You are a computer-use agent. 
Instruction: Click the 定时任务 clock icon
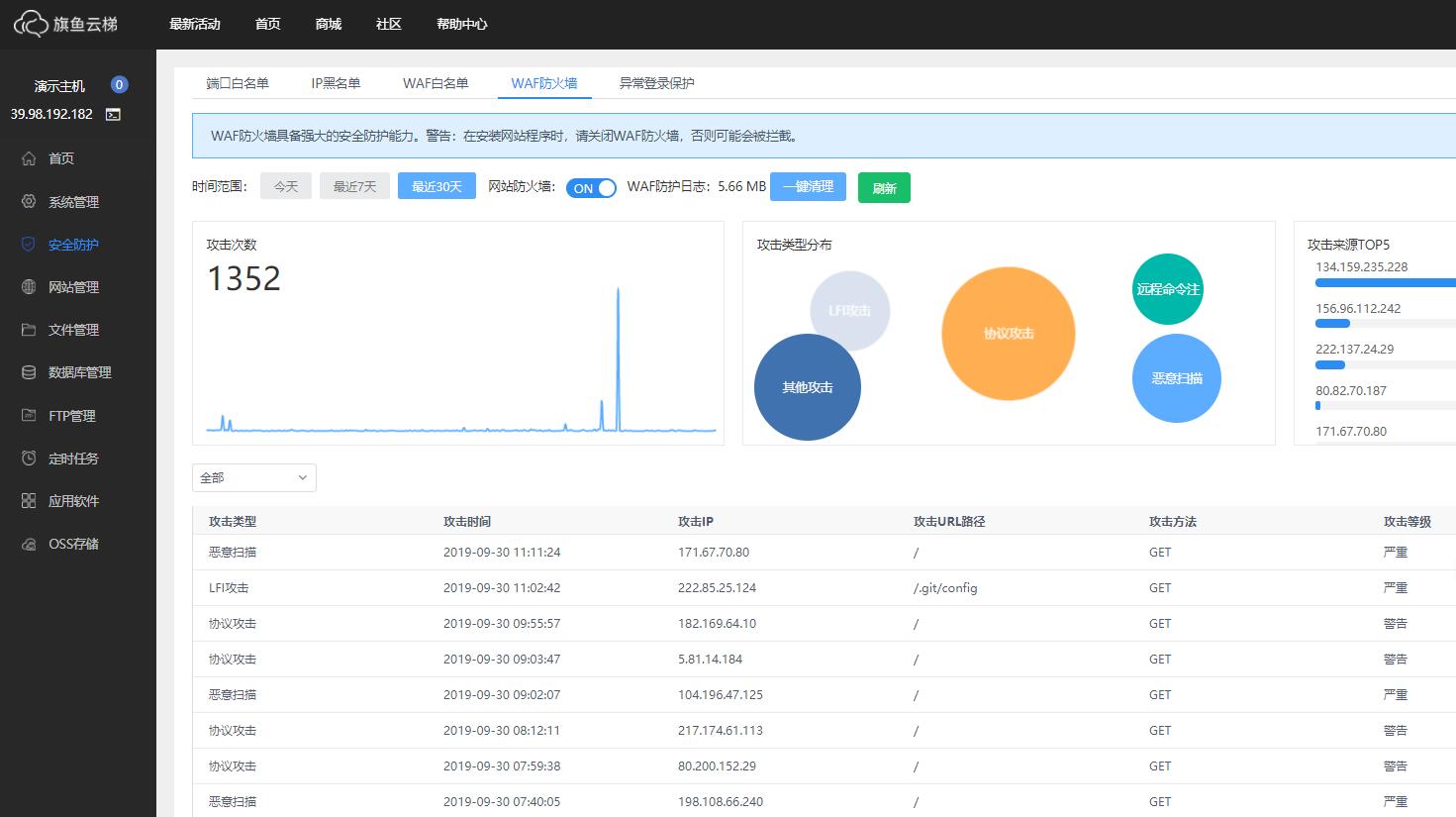pos(29,459)
